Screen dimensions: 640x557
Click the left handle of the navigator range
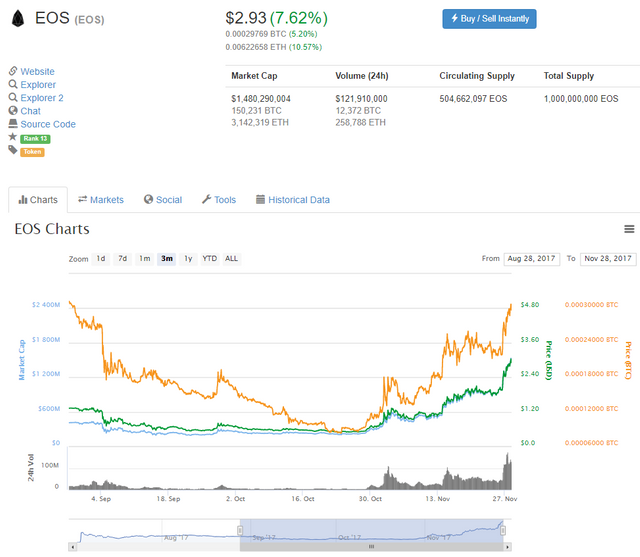point(240,530)
